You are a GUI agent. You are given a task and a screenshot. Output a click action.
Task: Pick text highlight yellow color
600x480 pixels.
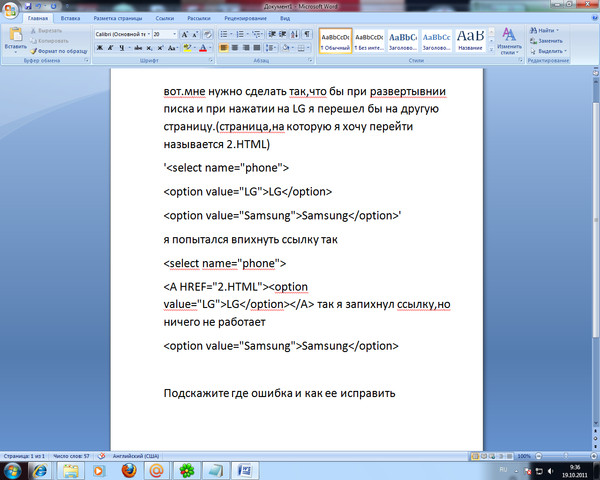[187, 48]
